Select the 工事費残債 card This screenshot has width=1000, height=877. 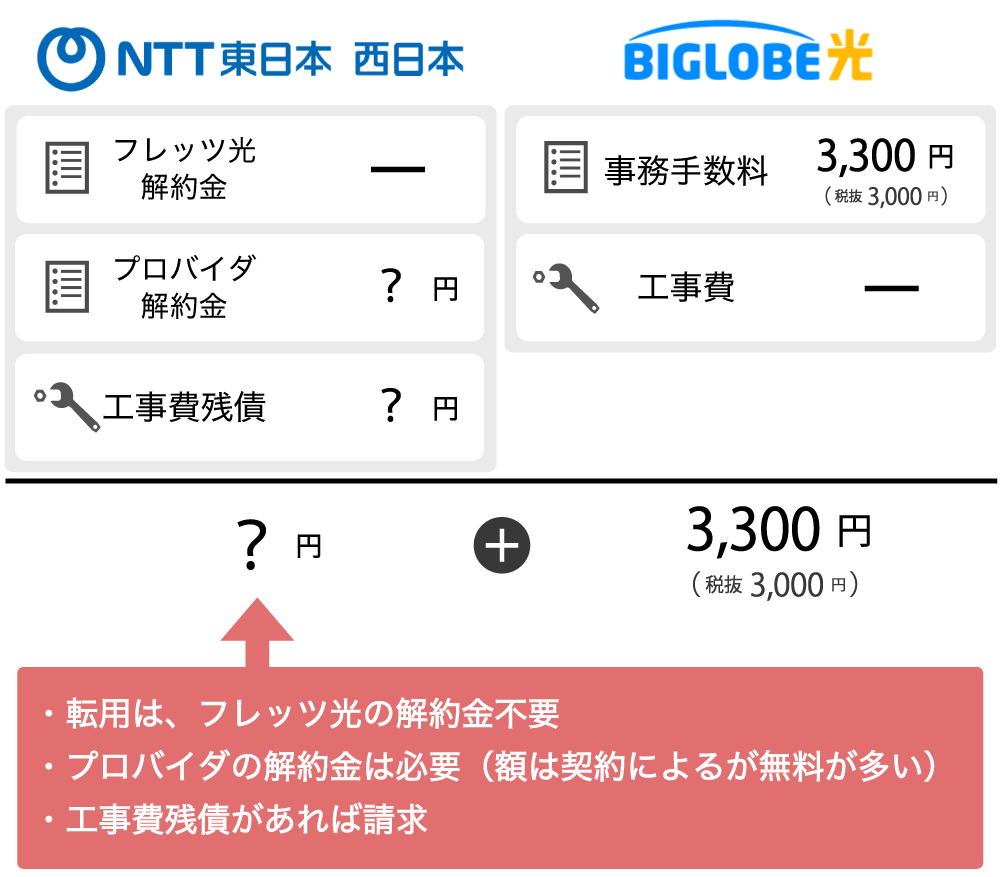point(250,407)
